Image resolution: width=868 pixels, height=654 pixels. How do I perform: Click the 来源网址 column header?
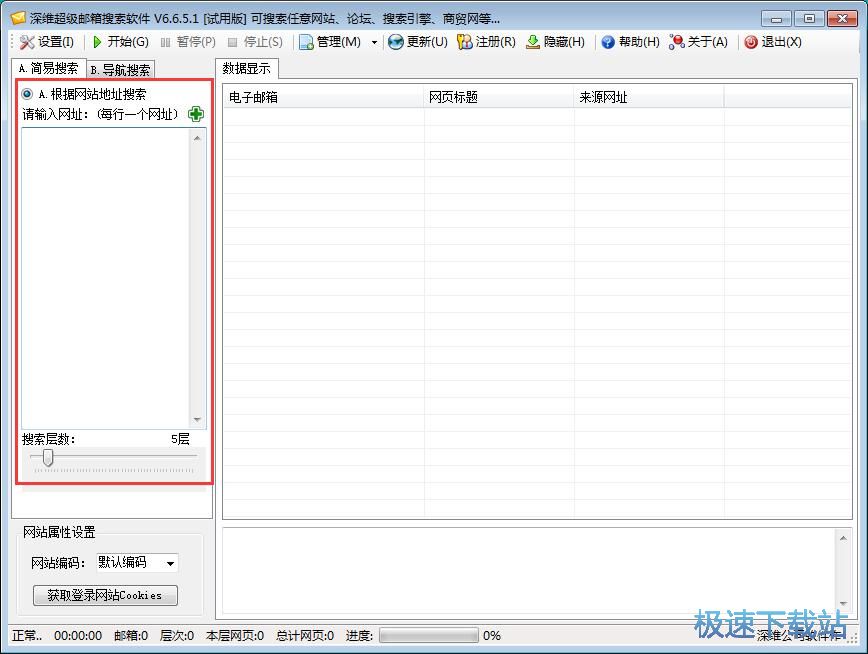649,97
